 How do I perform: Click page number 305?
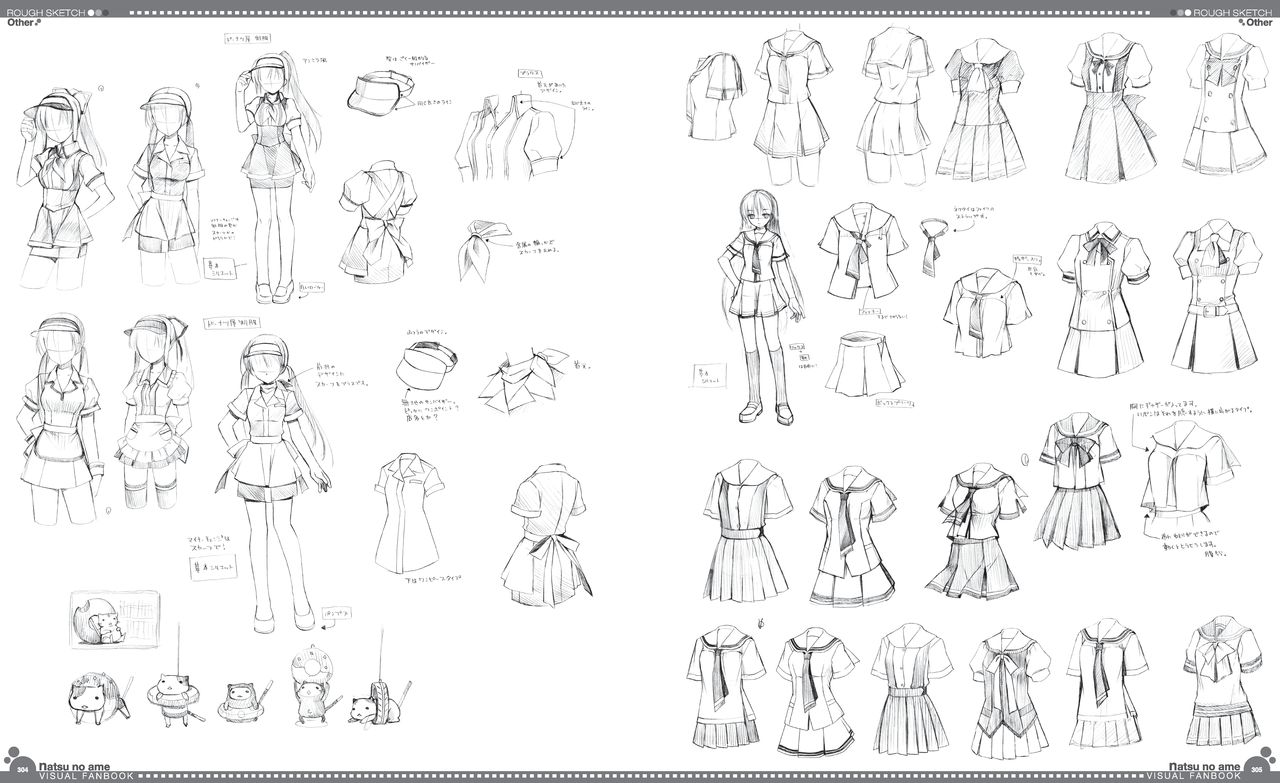point(1257,769)
